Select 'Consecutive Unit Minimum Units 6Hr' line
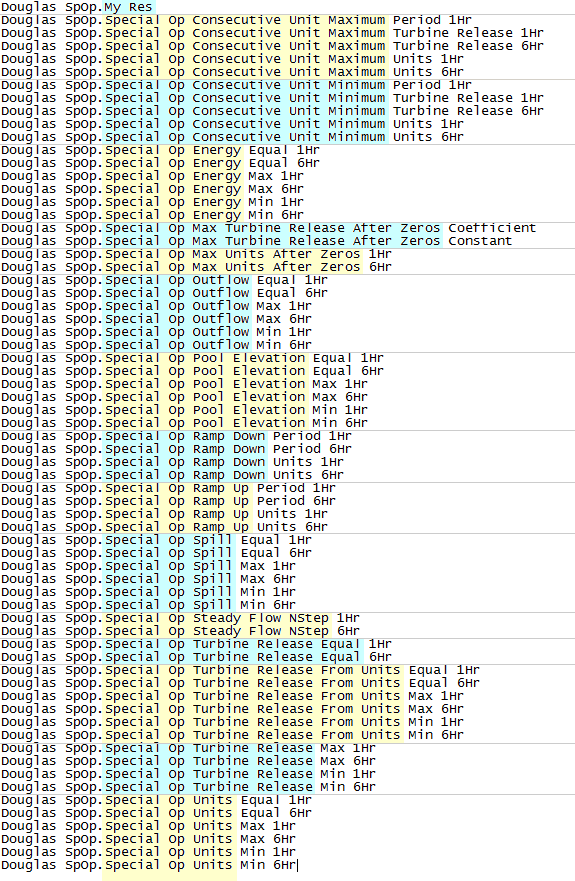Viewport: 575px width, 881px height. click(232, 137)
